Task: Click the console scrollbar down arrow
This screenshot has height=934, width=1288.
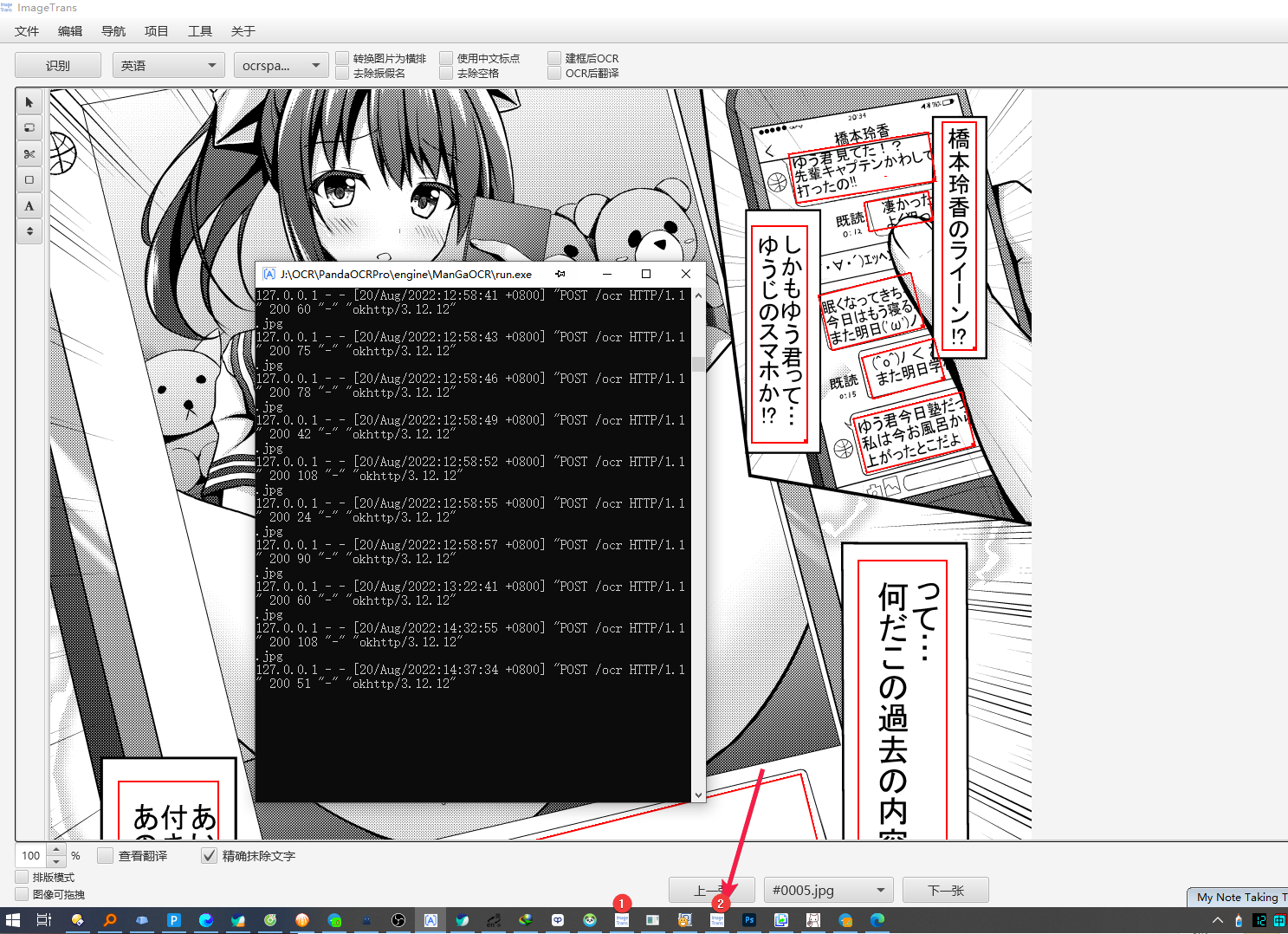Action: [x=698, y=795]
